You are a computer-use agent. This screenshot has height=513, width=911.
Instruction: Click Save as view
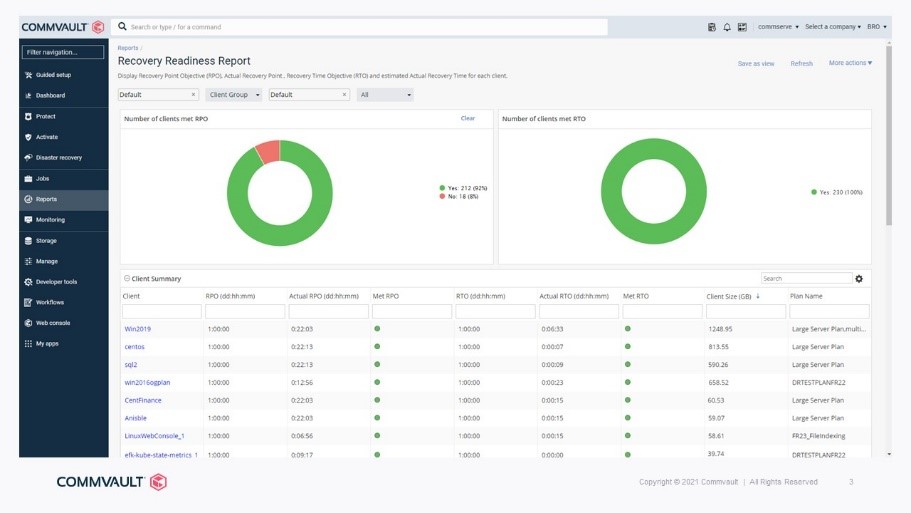pos(756,63)
